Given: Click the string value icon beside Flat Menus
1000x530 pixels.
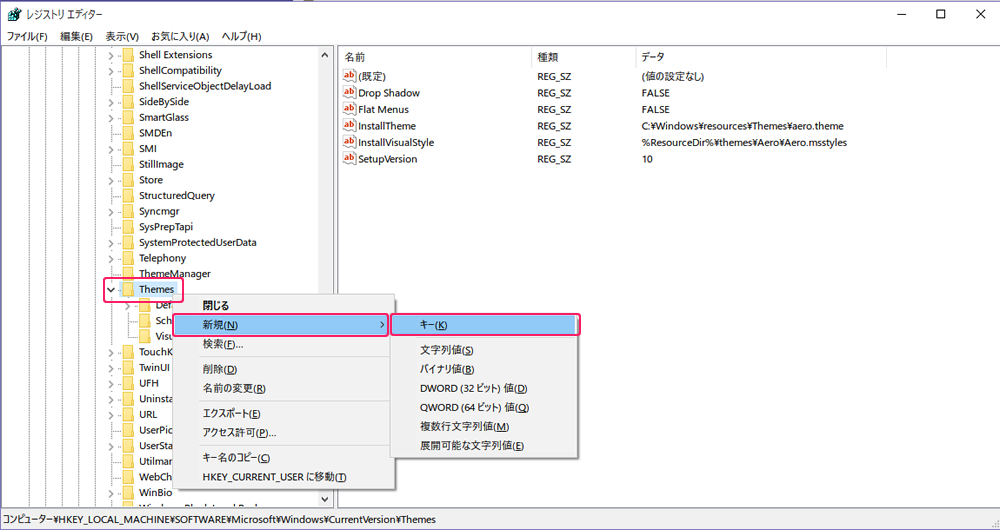Looking at the screenshot, I should point(349,110).
